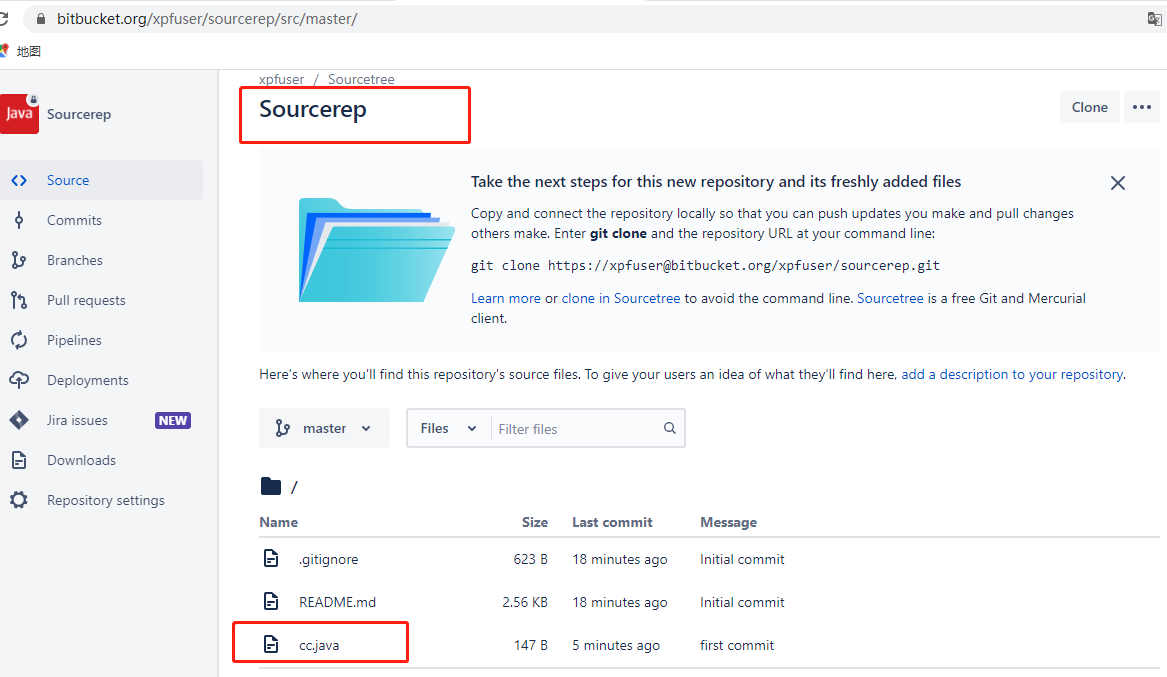Expand the Files dropdown selector
Image resolution: width=1167 pixels, height=677 pixels.
pos(448,428)
